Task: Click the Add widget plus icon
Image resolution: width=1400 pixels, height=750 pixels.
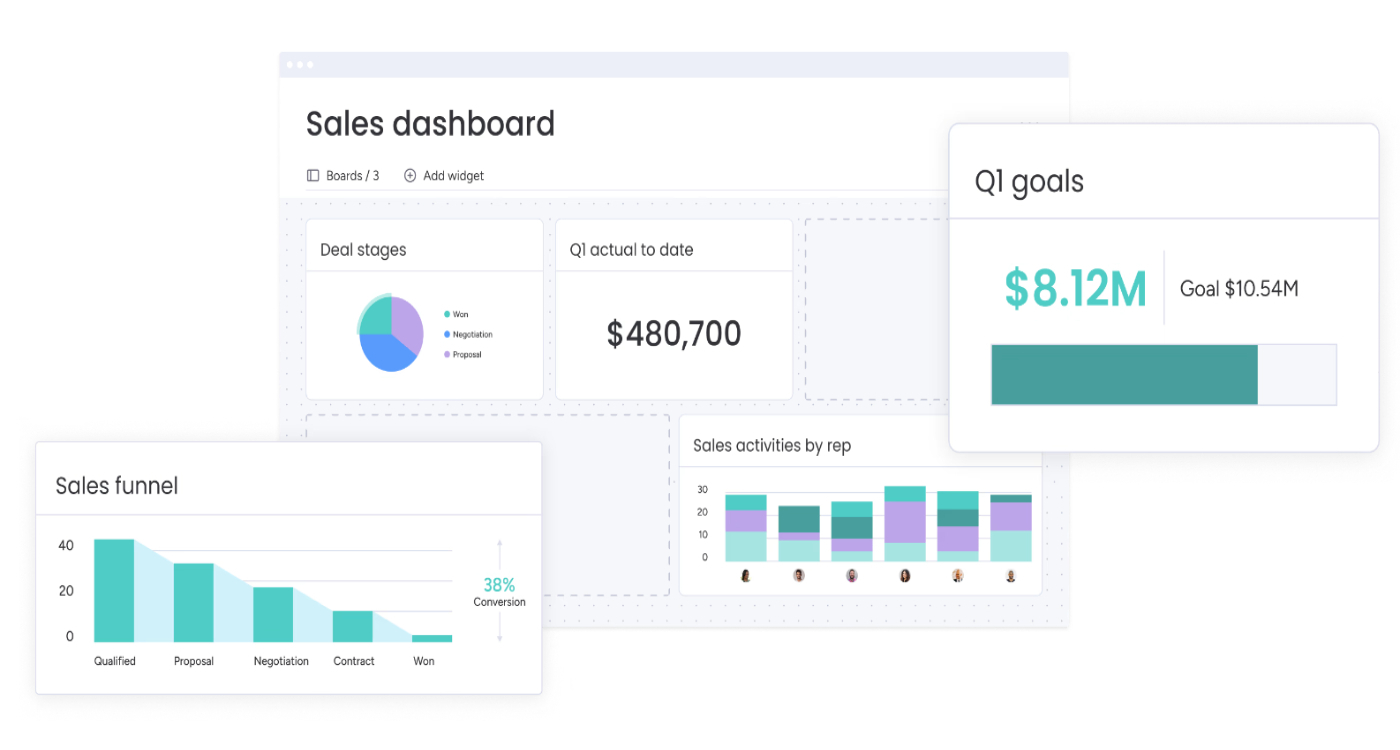Action: [x=410, y=176]
